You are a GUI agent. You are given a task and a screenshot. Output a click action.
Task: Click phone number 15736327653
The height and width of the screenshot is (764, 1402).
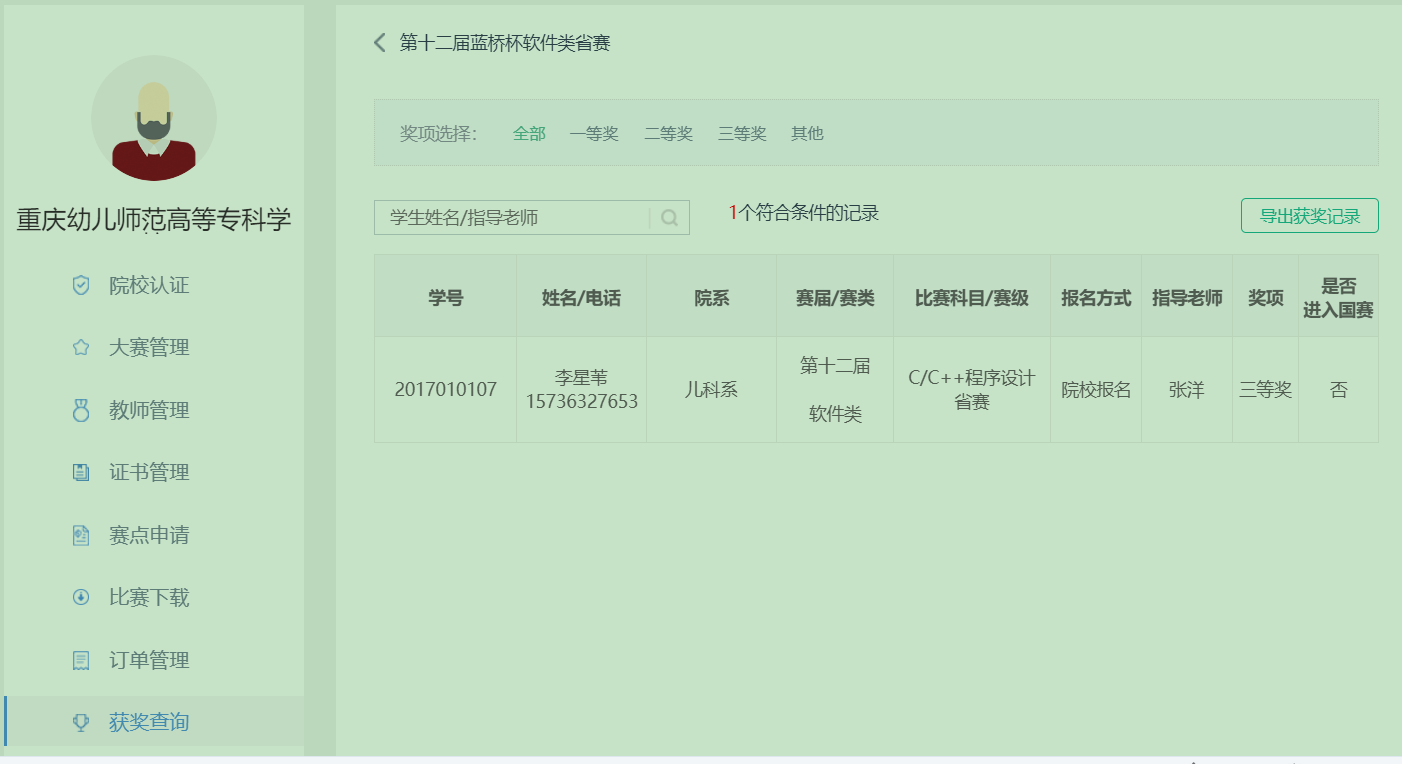point(581,401)
